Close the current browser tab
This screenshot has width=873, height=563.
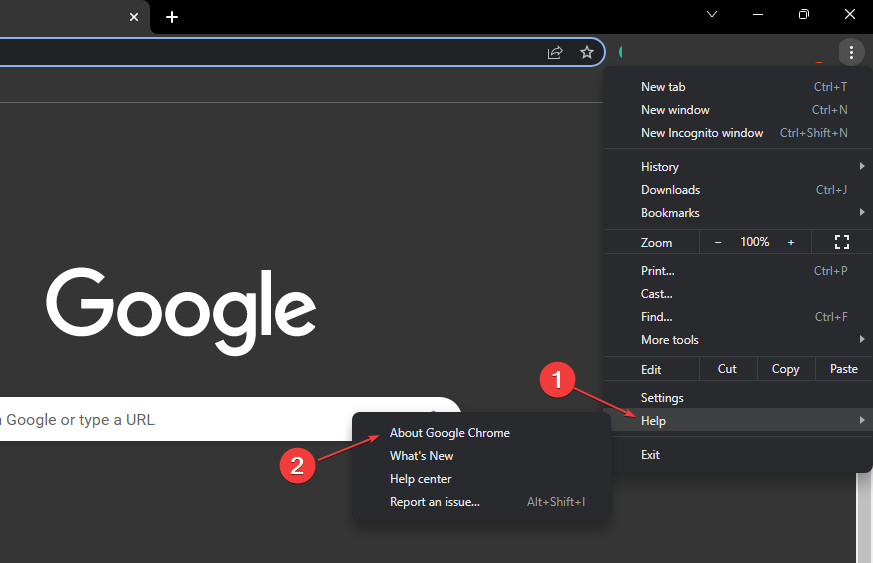tap(134, 17)
